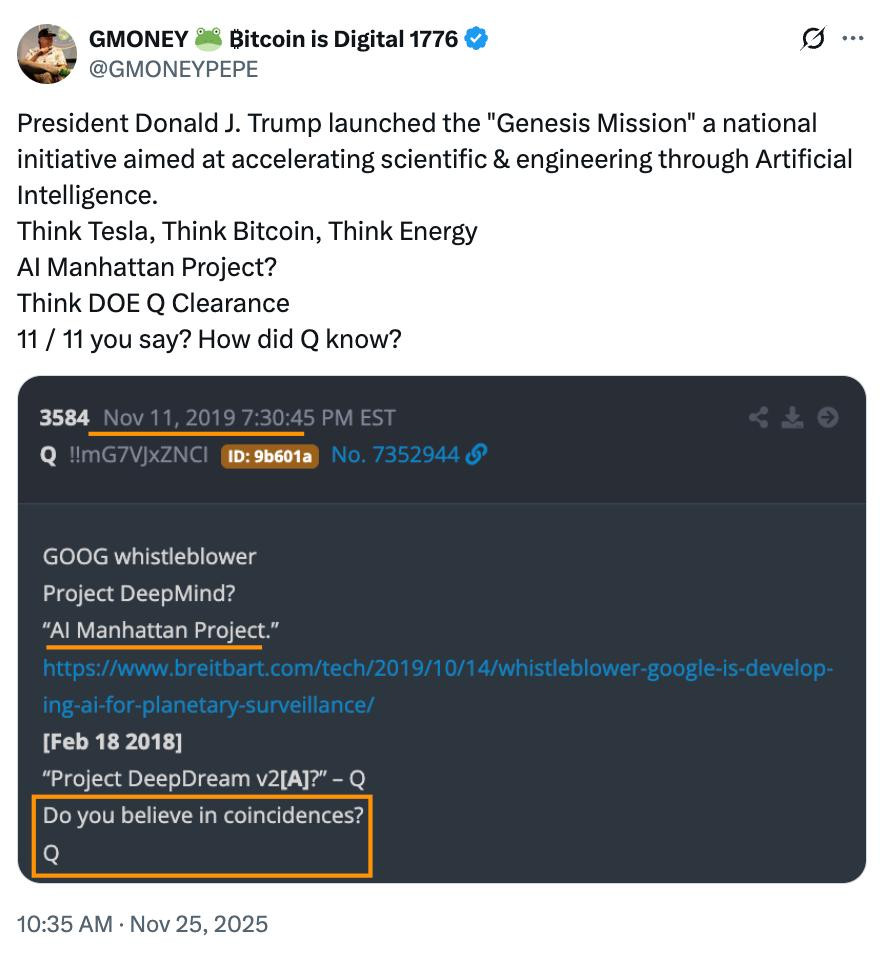Screen dimensions: 888x960
Task: Click the share icon in Q post header
Action: [759, 418]
